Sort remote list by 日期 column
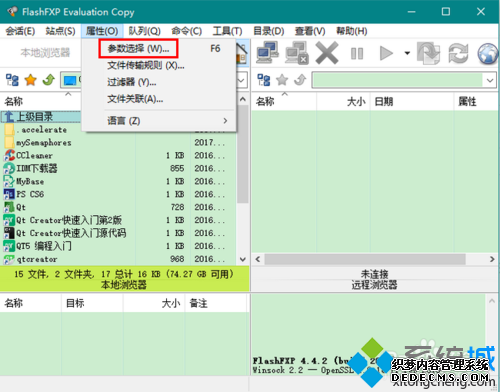Screen dimensions: 500x392 coord(412,101)
